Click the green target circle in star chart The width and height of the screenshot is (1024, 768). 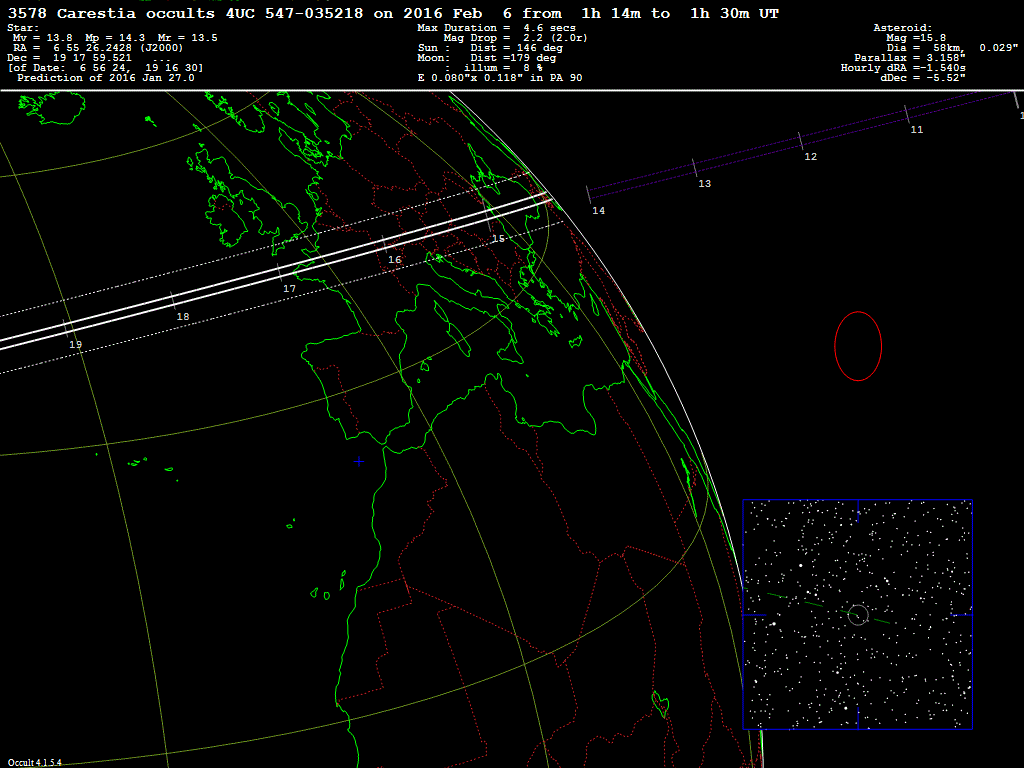[x=857, y=615]
